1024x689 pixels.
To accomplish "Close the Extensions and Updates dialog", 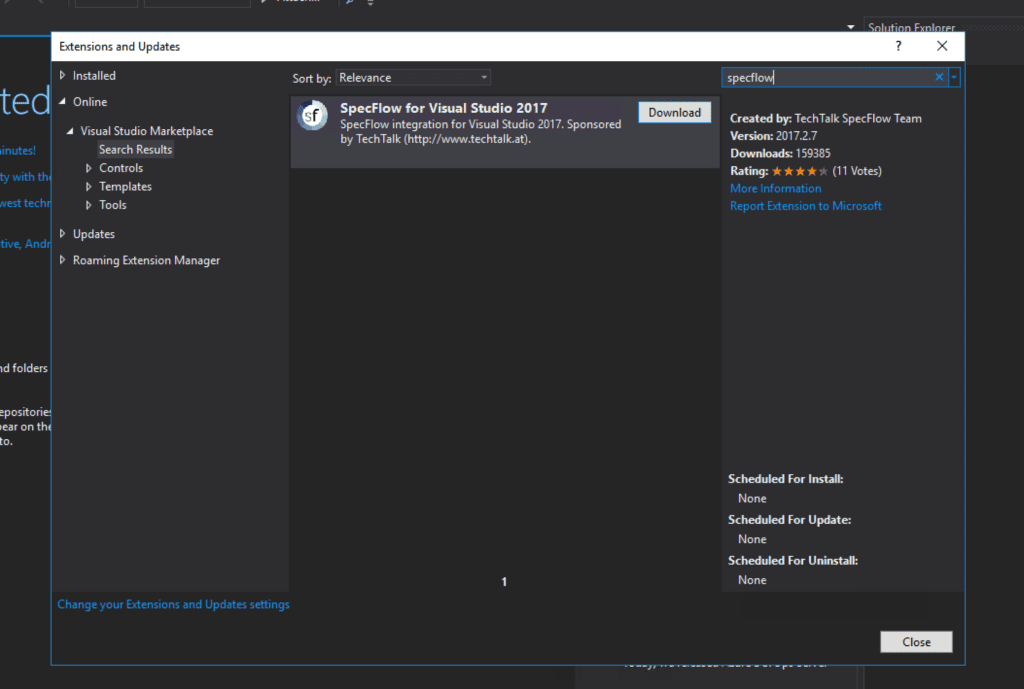I will [x=915, y=641].
